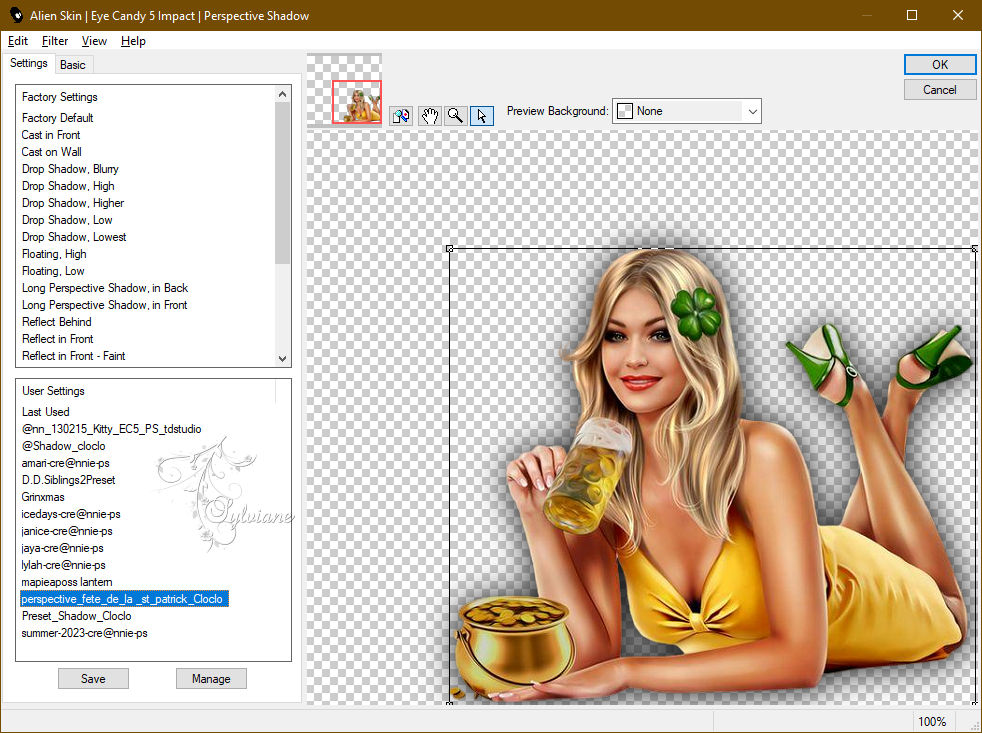Viewport: 982px width, 733px height.
Task: Select Drop Shadow, High preset
Action: point(68,185)
